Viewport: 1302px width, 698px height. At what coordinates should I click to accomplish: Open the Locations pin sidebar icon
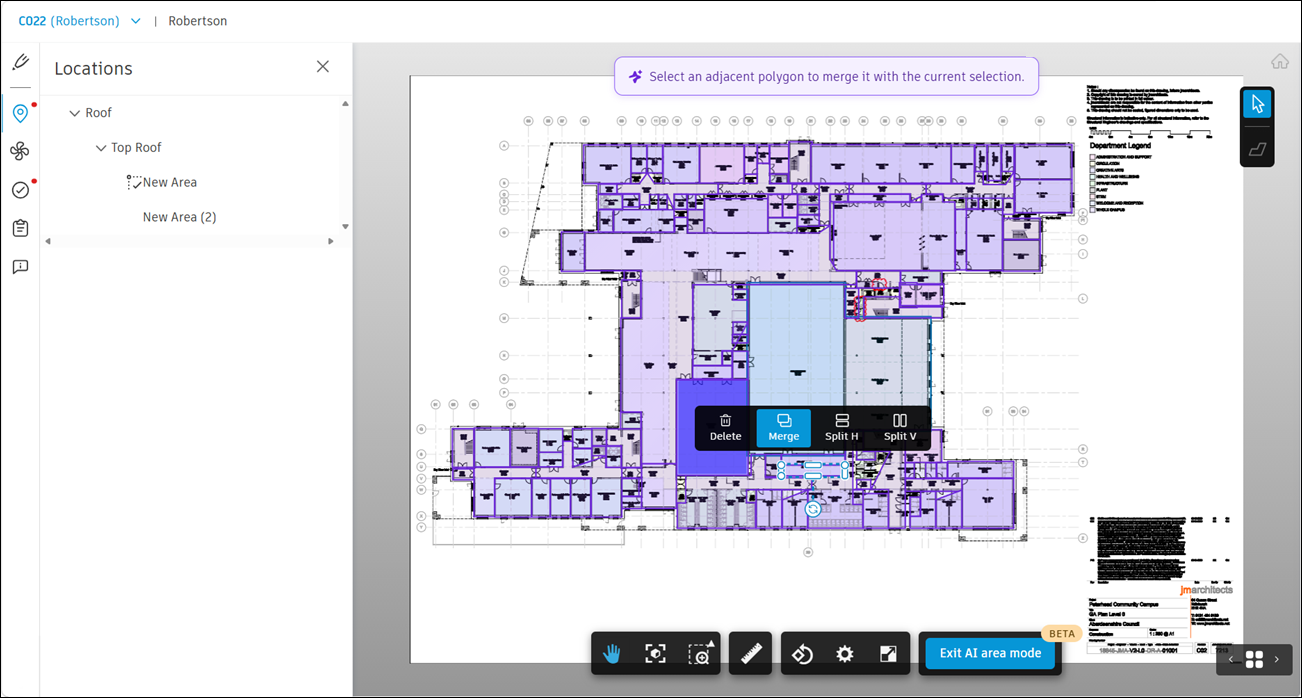click(20, 113)
